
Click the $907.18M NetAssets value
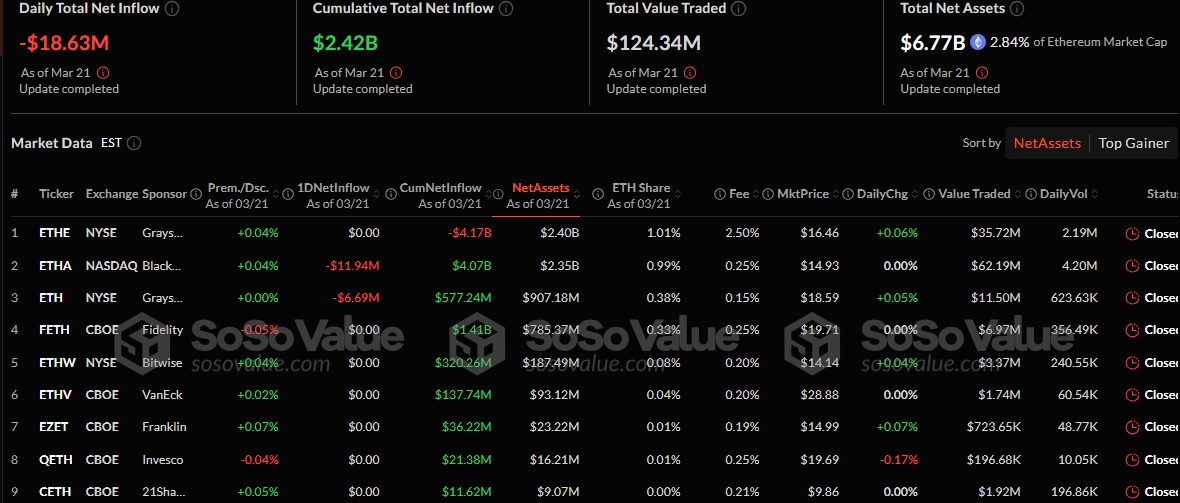click(551, 298)
